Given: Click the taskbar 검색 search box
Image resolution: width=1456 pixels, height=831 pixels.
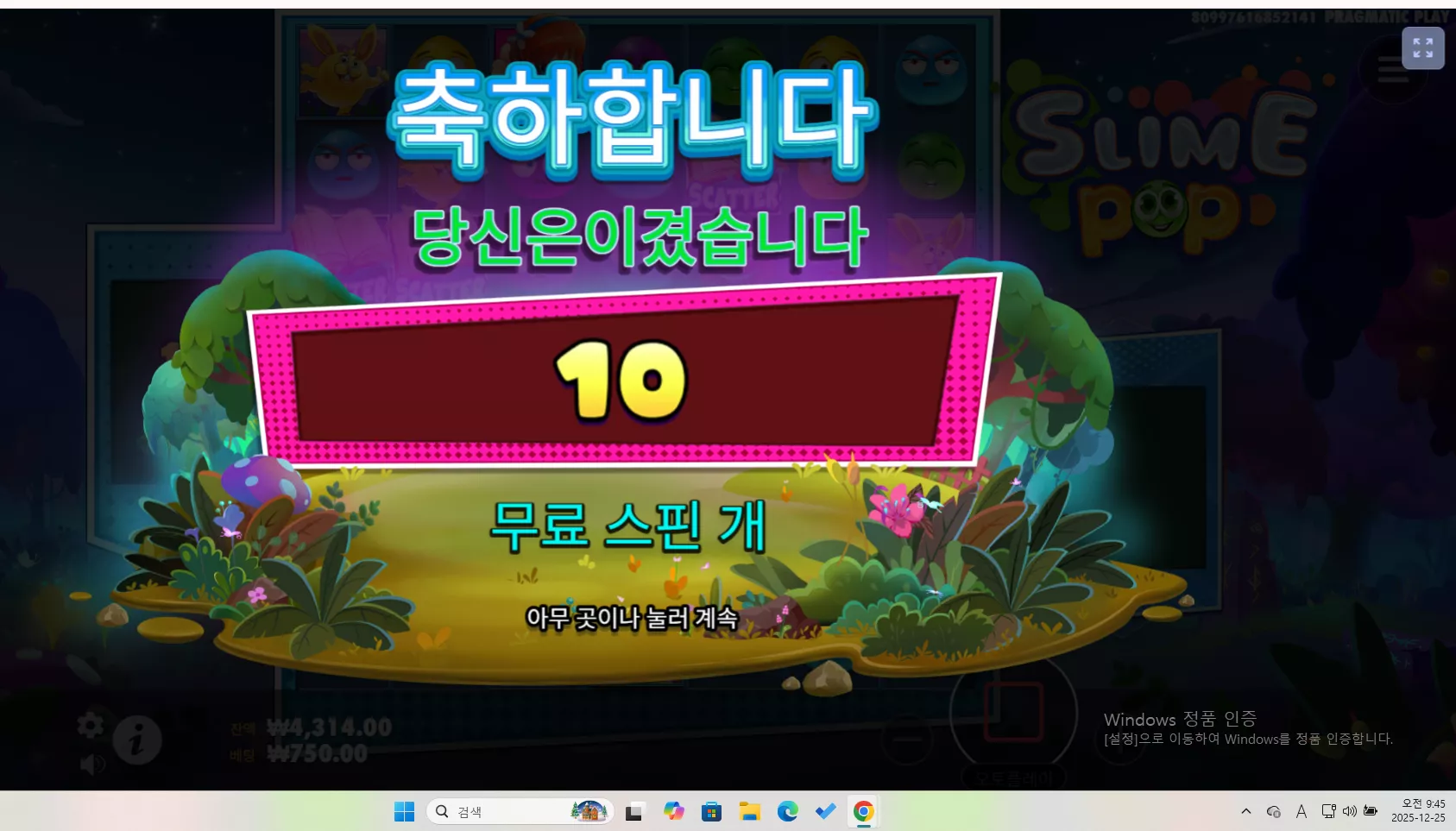Looking at the screenshot, I should pyautogui.click(x=520, y=811).
